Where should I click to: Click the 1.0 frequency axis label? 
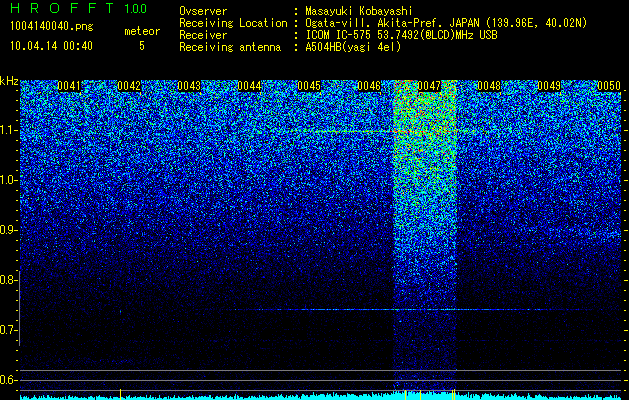pyautogui.click(x=8, y=181)
